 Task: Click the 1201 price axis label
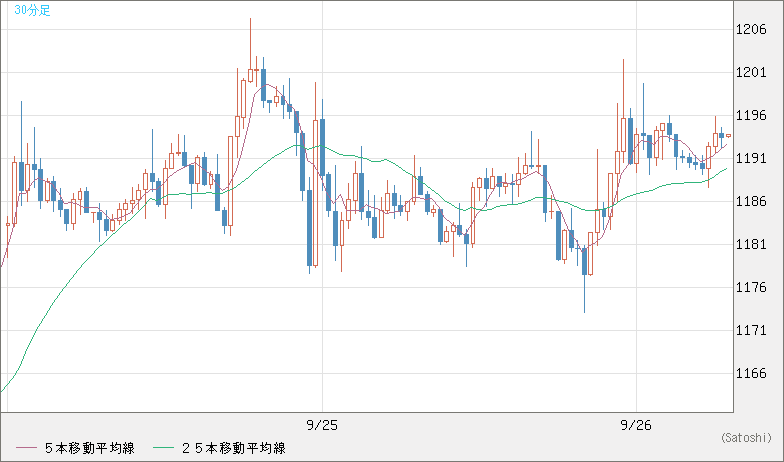(751, 72)
